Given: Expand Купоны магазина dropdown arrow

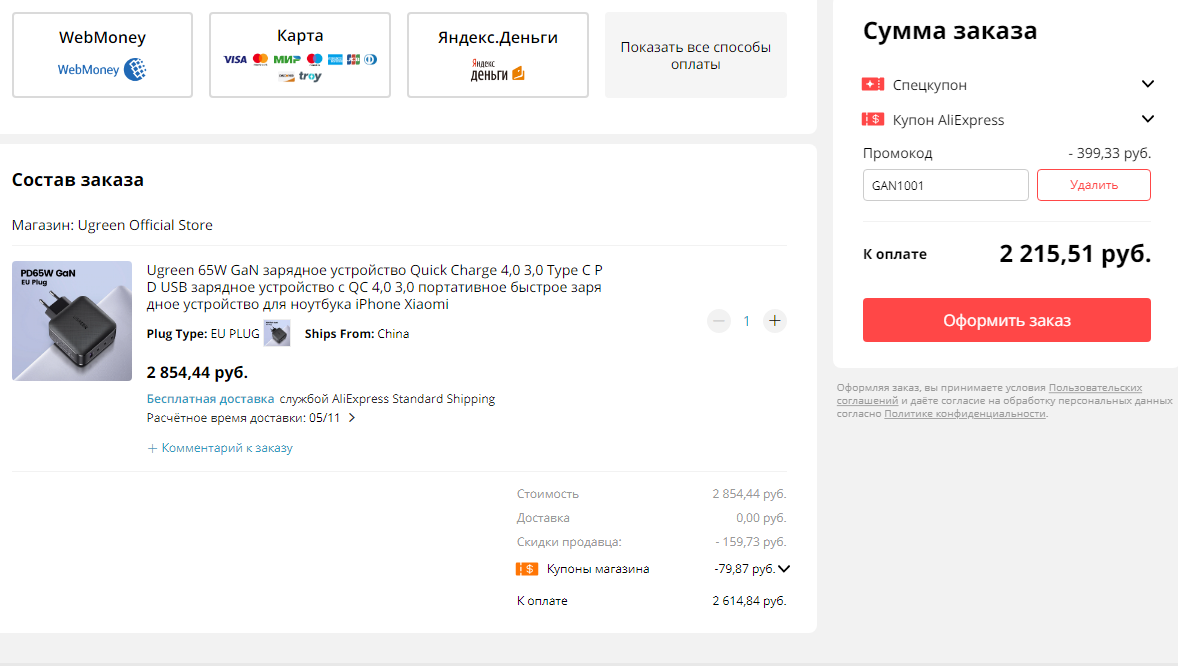Looking at the screenshot, I should 783,569.
